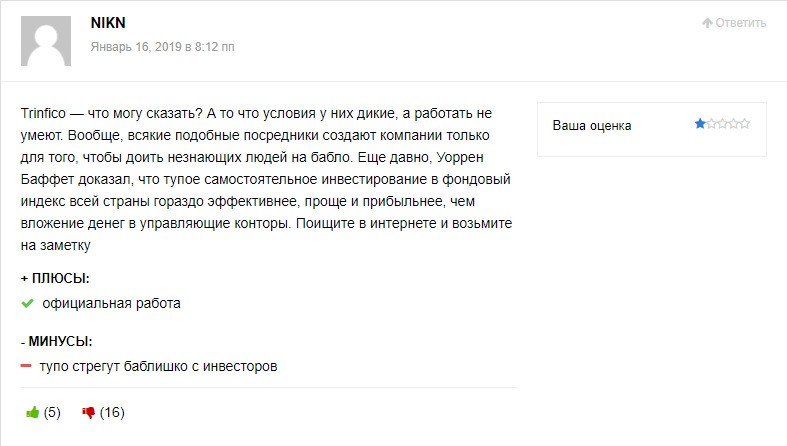Click the gray default user avatar
Viewport: 787px width, 446px height.
coord(46,41)
